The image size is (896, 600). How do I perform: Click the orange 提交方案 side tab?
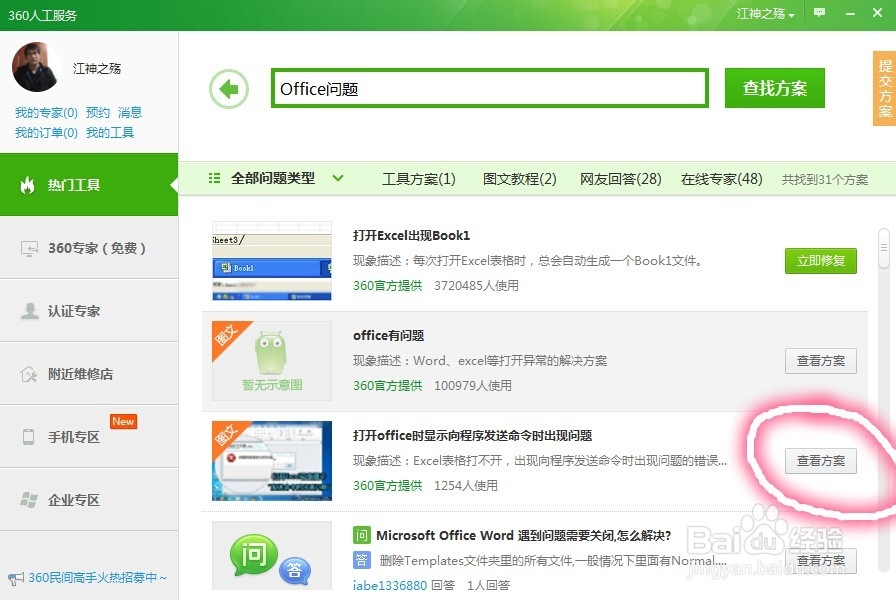[885, 89]
